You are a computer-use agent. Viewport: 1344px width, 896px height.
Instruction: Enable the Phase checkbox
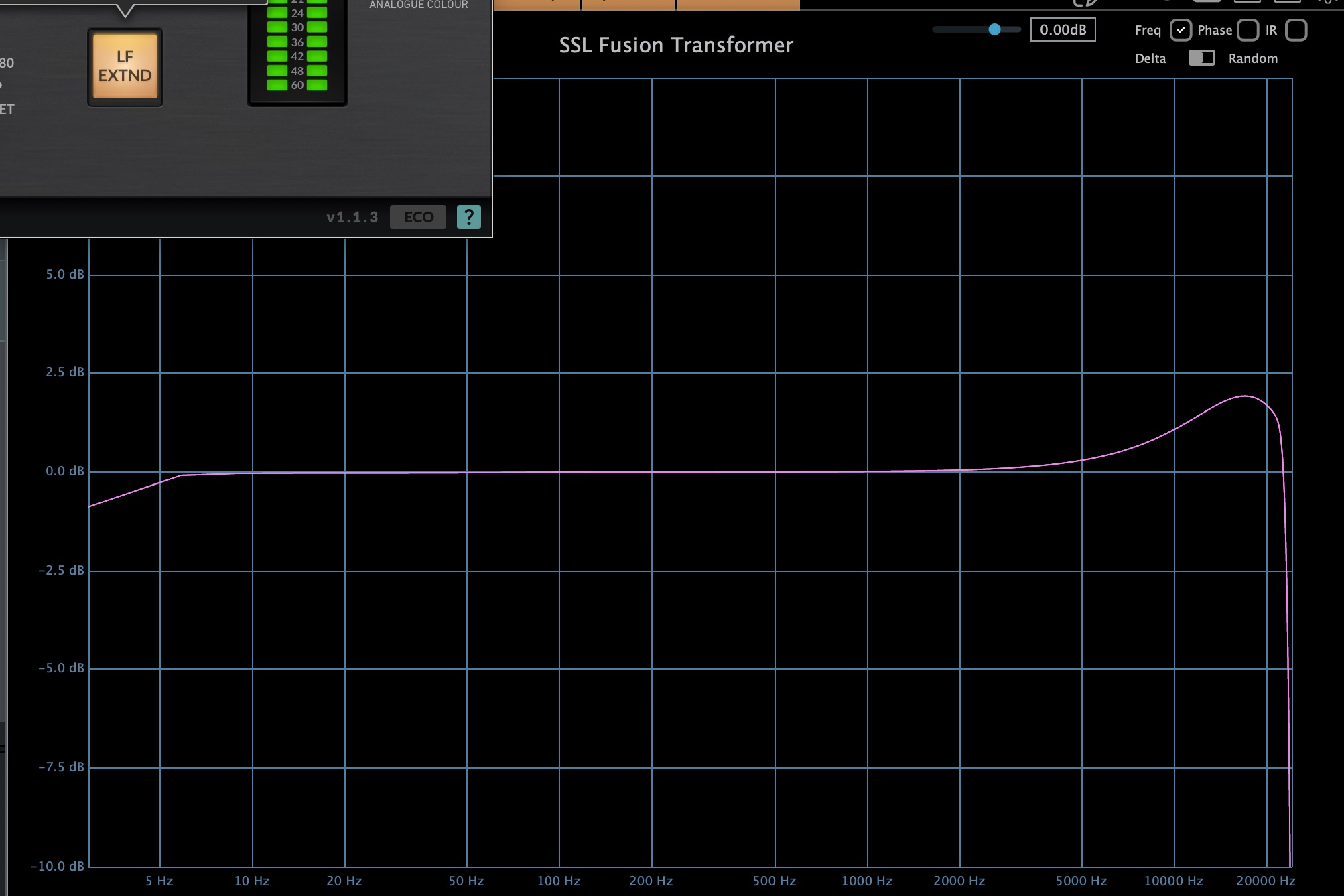point(1248,30)
